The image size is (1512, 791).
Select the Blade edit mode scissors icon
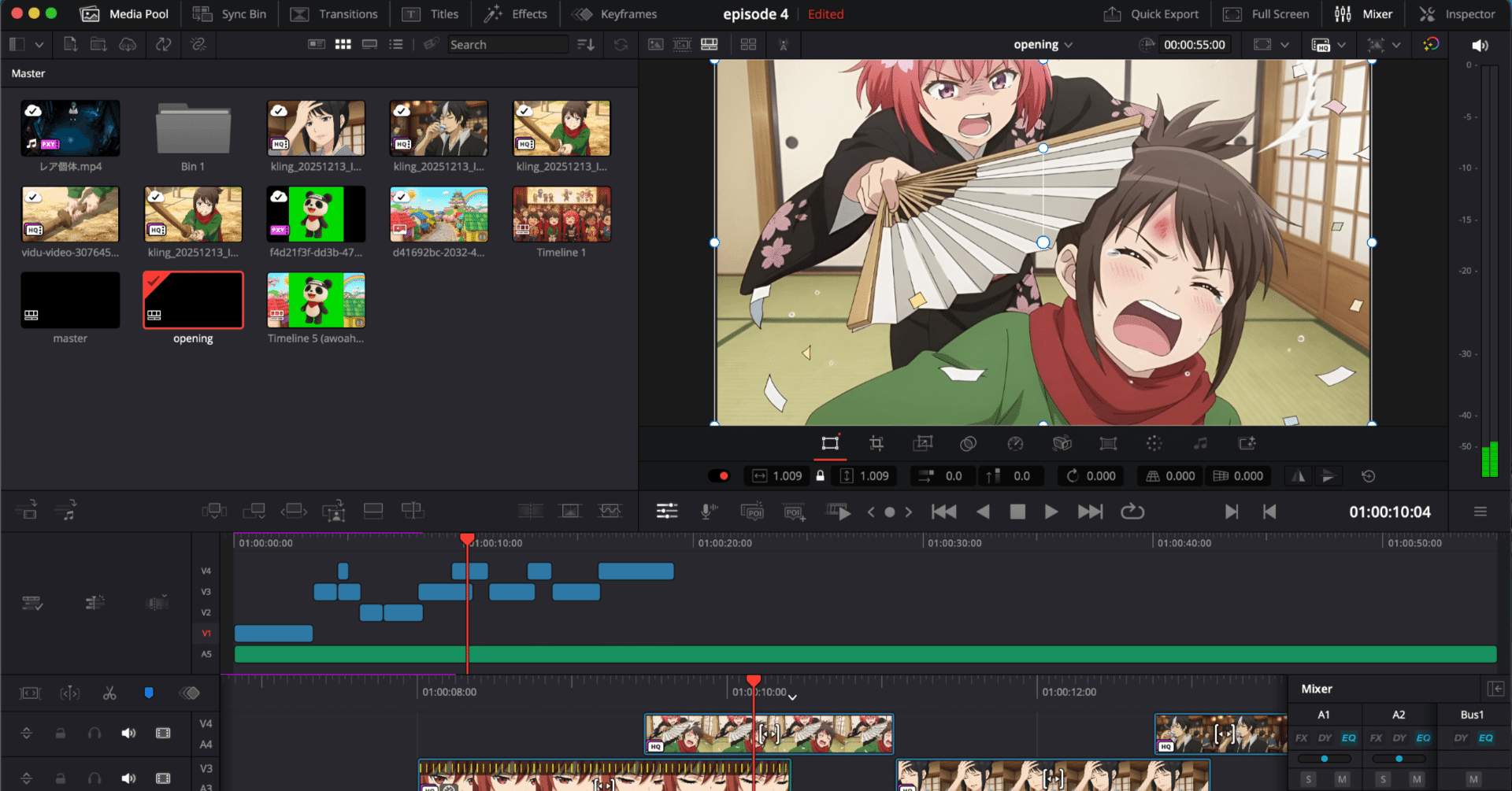click(x=109, y=693)
